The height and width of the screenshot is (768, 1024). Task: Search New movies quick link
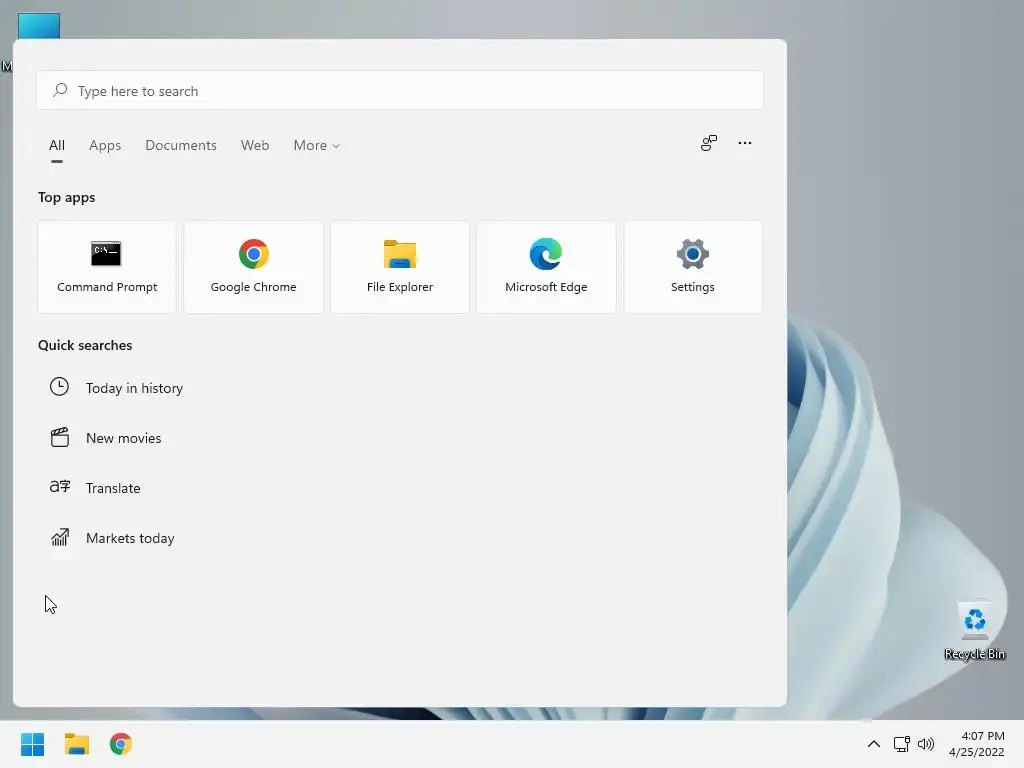pyautogui.click(x=123, y=438)
